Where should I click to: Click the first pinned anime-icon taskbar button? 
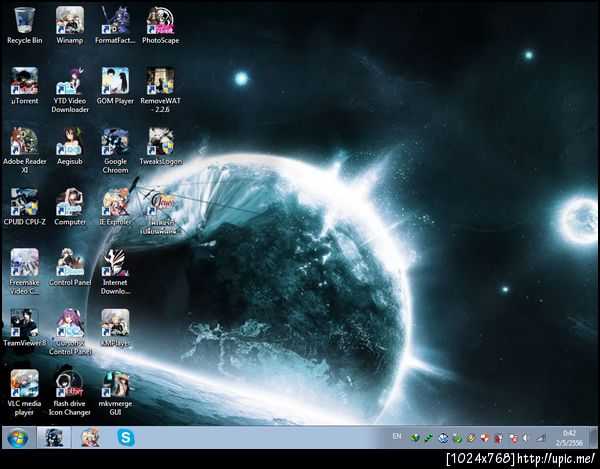pyautogui.click(x=54, y=437)
